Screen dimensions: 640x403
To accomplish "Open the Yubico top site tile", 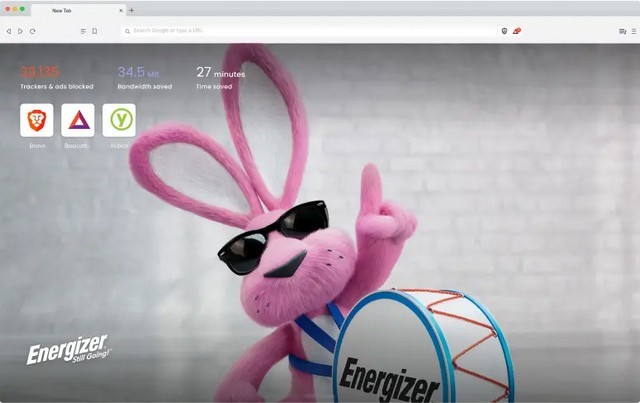I will 119,120.
